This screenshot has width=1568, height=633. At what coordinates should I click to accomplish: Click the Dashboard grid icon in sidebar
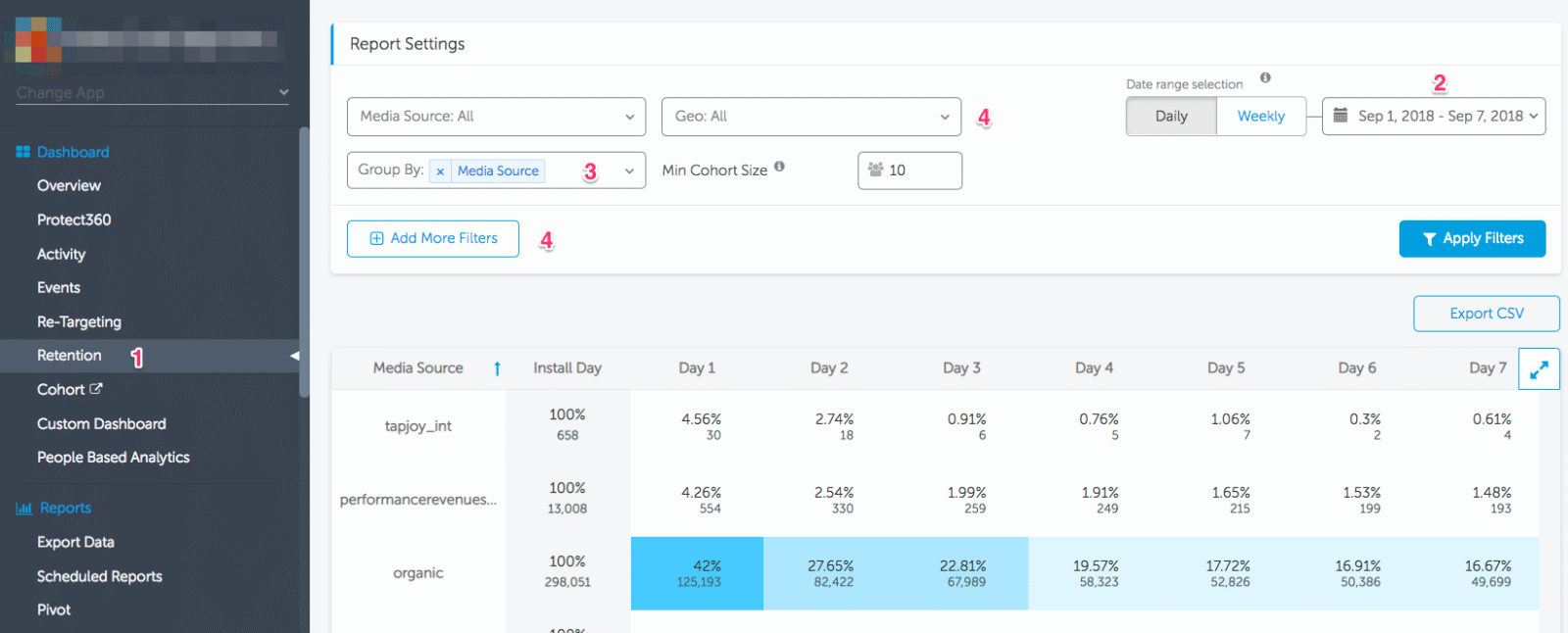23,152
